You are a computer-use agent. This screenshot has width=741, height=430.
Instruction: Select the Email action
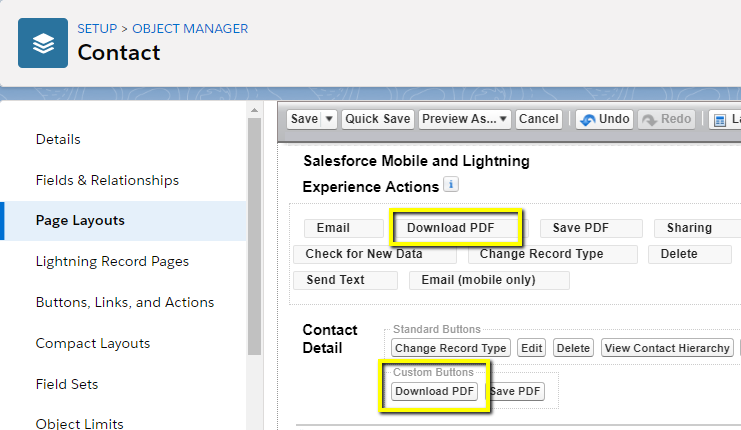point(344,228)
